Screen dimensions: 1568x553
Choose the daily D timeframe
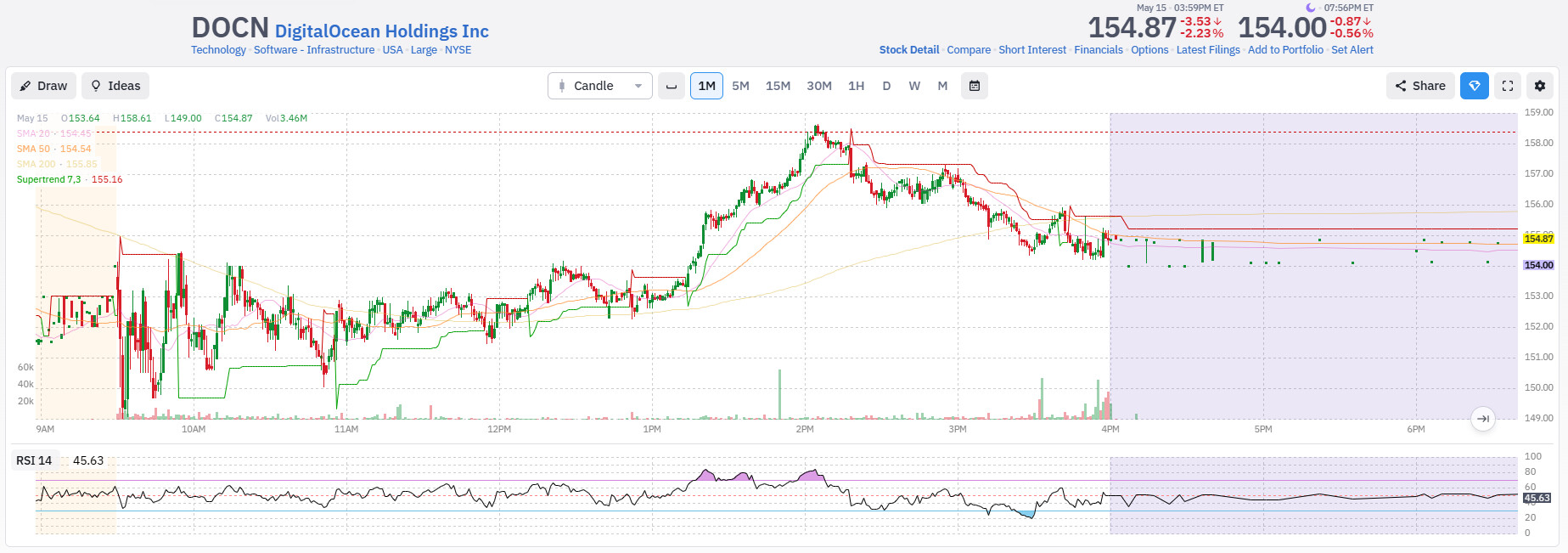[x=886, y=86]
